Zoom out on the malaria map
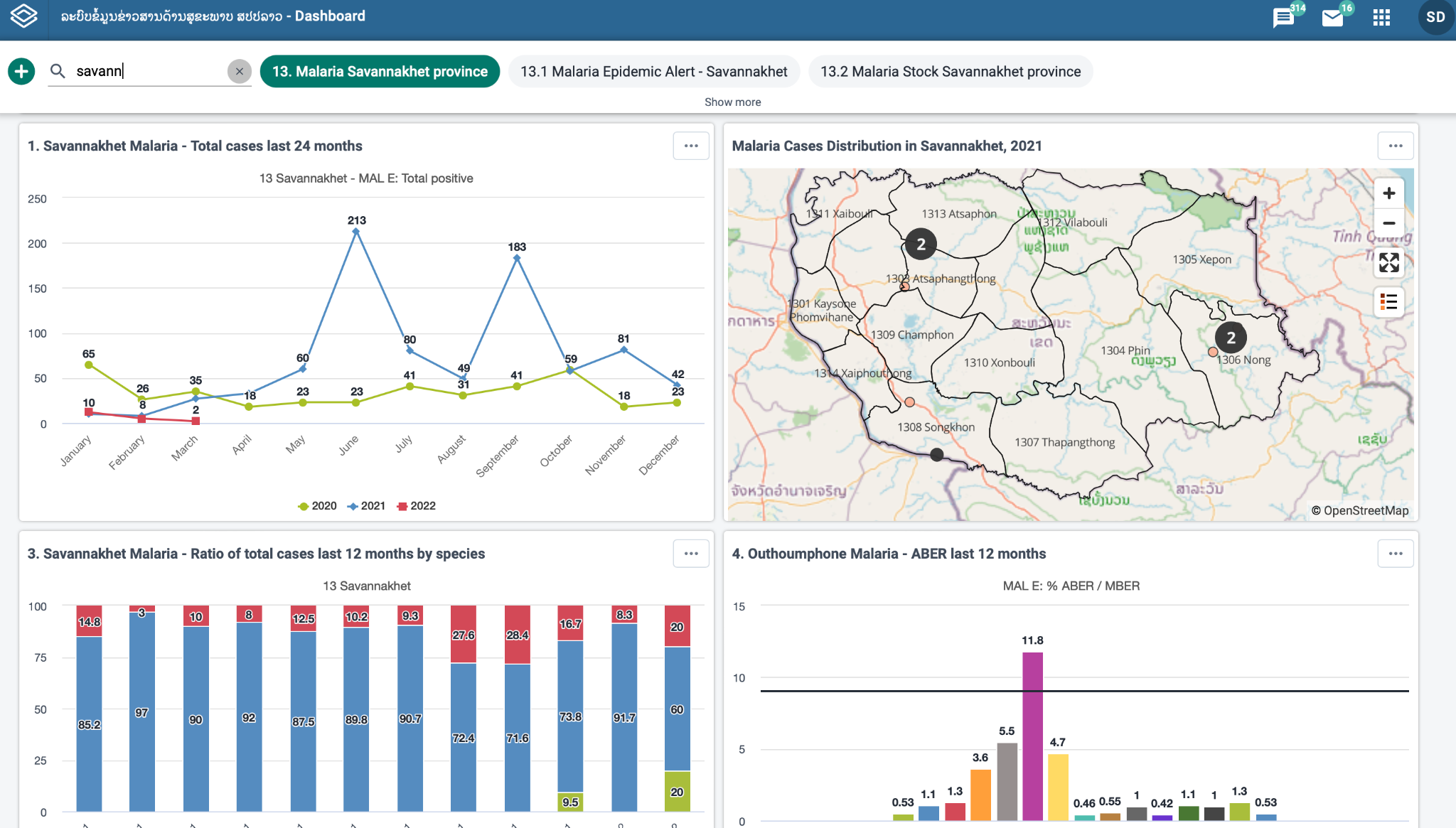This screenshot has height=828, width=1456. point(1388,223)
